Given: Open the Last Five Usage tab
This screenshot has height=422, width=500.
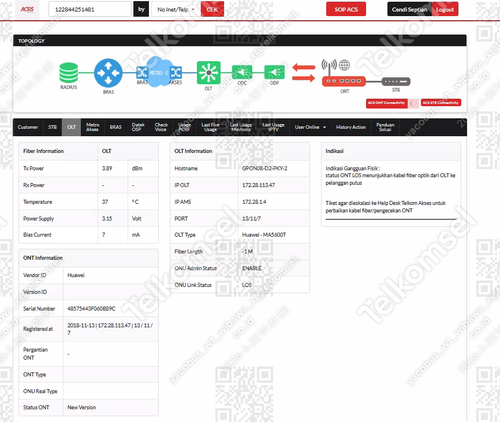Looking at the screenshot, I should [210, 127].
